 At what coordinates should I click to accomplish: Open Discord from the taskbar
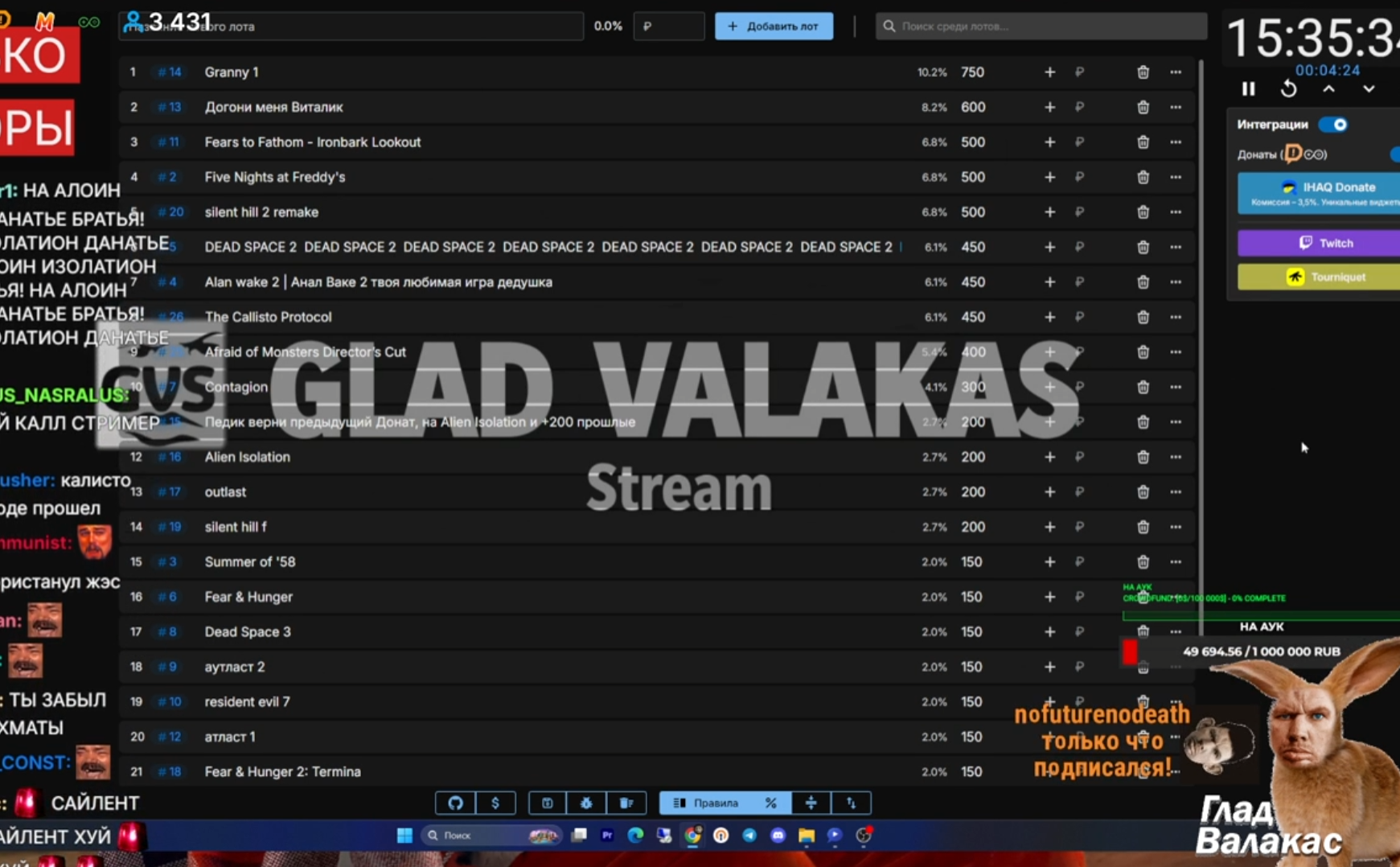click(778, 836)
